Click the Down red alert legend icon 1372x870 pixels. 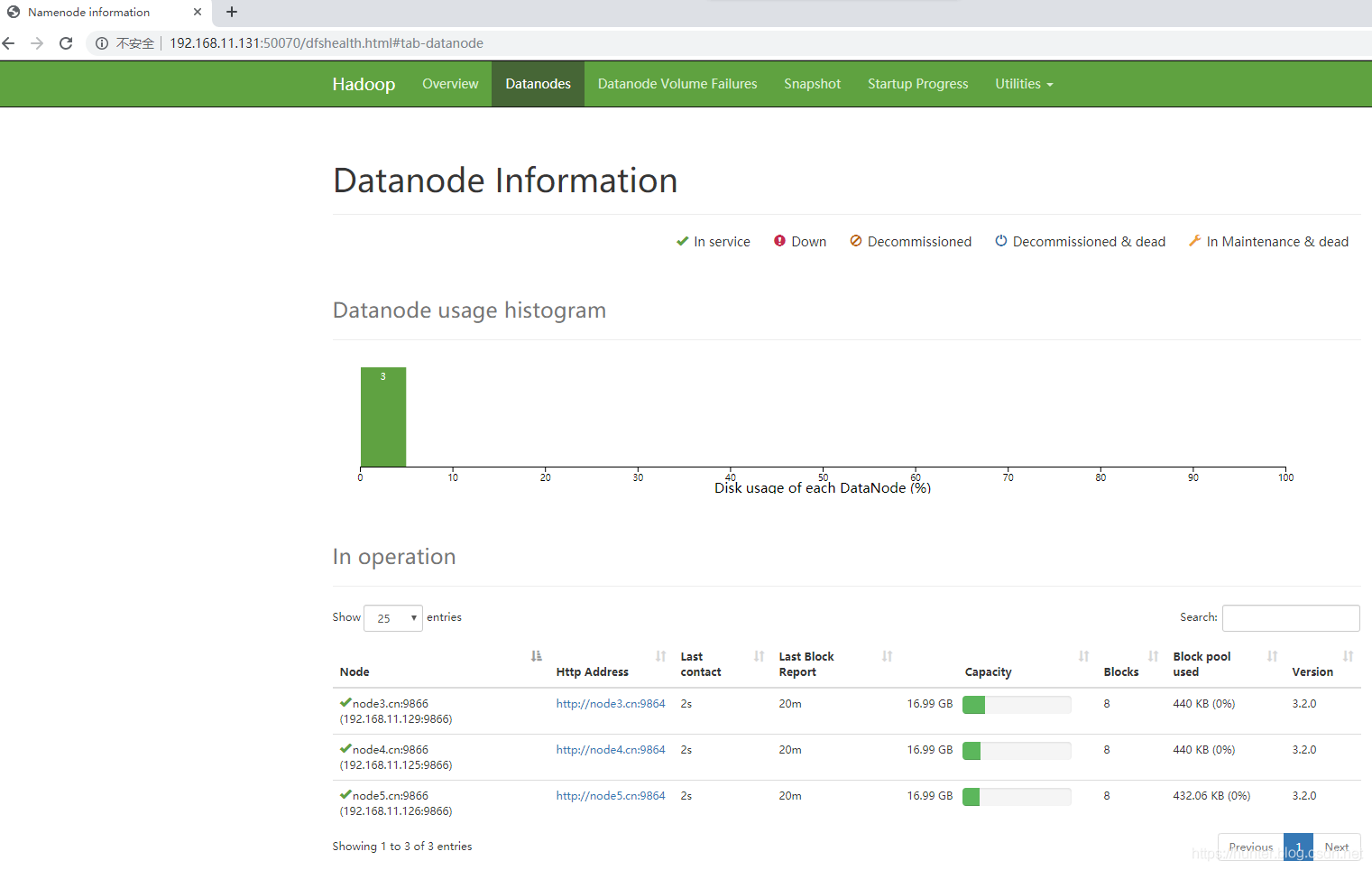tap(779, 241)
